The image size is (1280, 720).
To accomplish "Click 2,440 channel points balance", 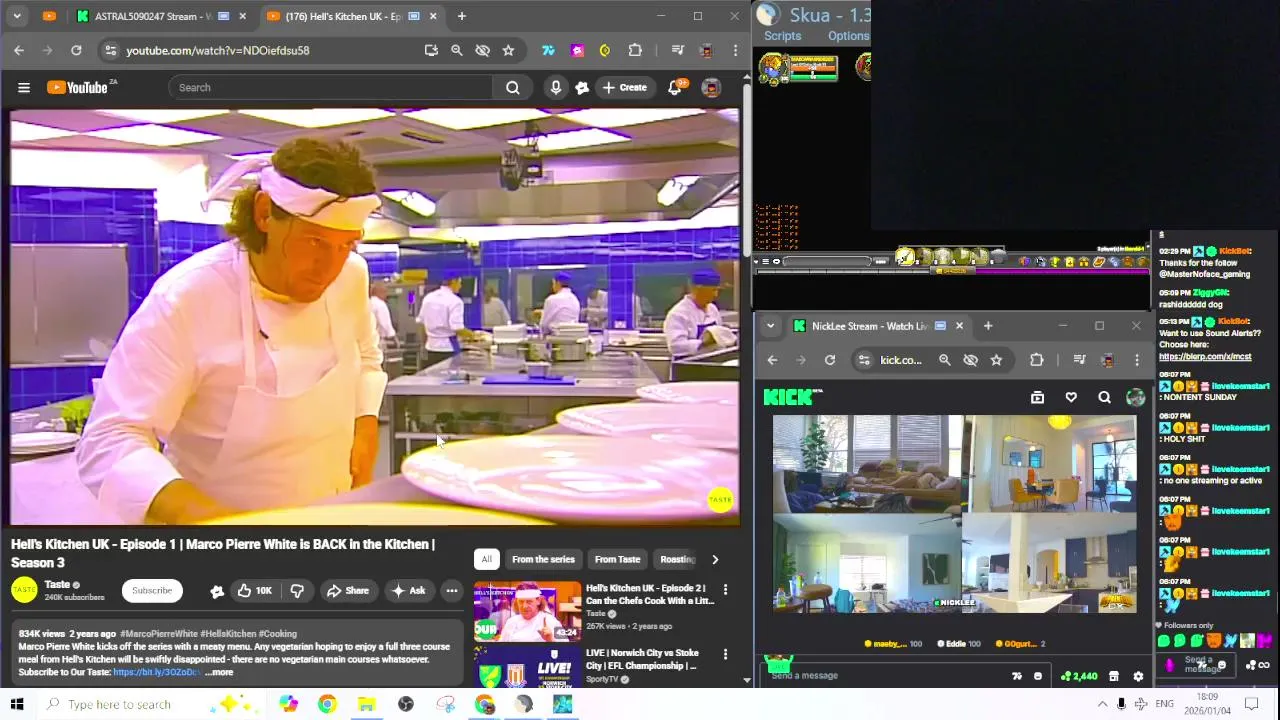I will [1079, 676].
